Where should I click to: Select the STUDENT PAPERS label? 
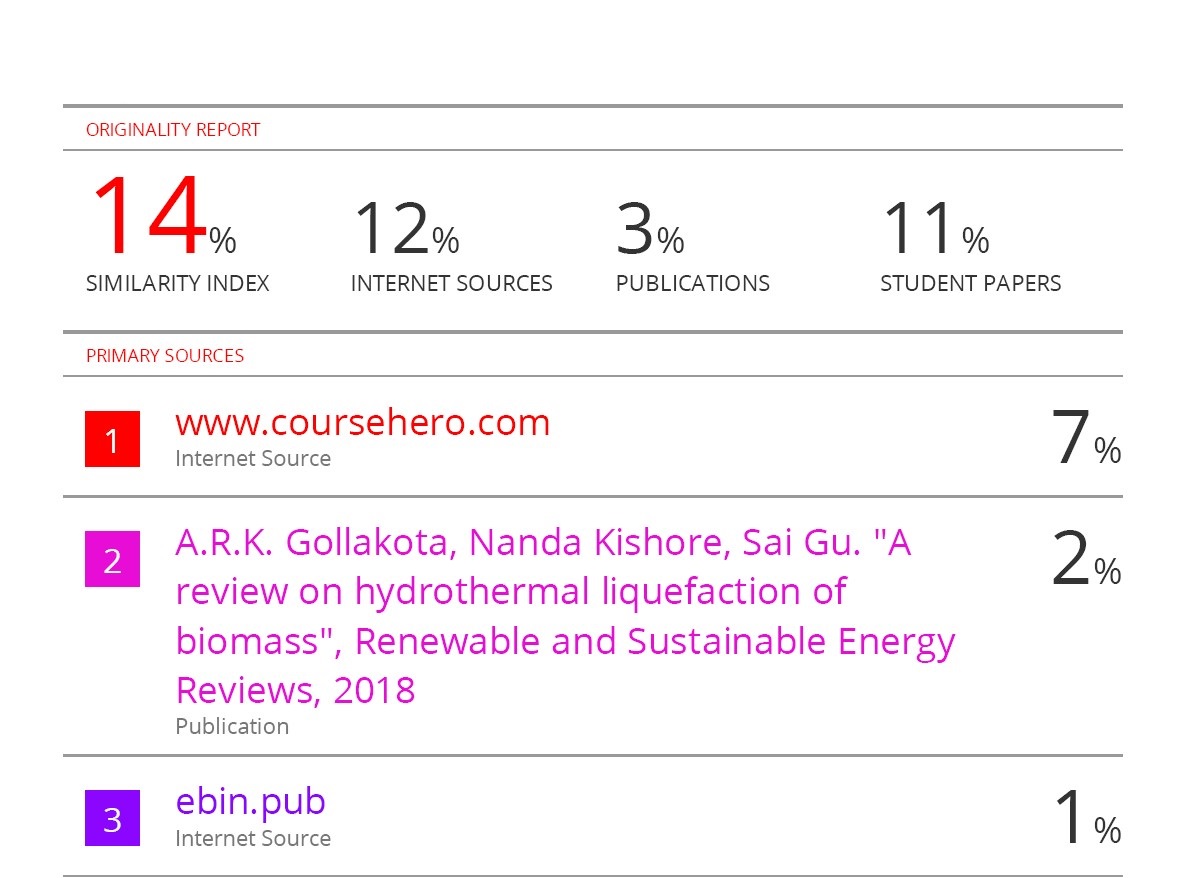click(x=970, y=284)
